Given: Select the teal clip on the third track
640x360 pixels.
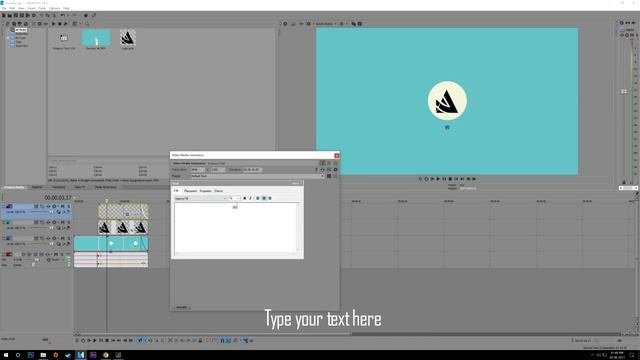Looking at the screenshot, I should pyautogui.click(x=111, y=244).
